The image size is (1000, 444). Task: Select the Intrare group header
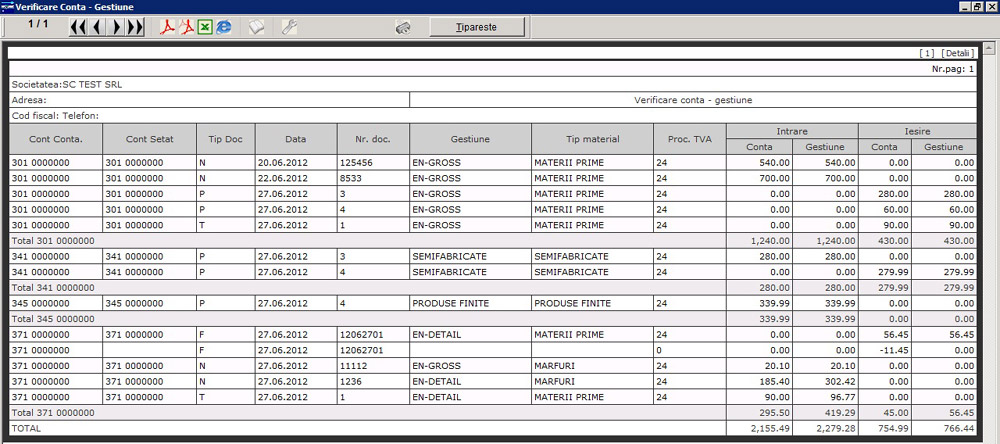[x=793, y=131]
